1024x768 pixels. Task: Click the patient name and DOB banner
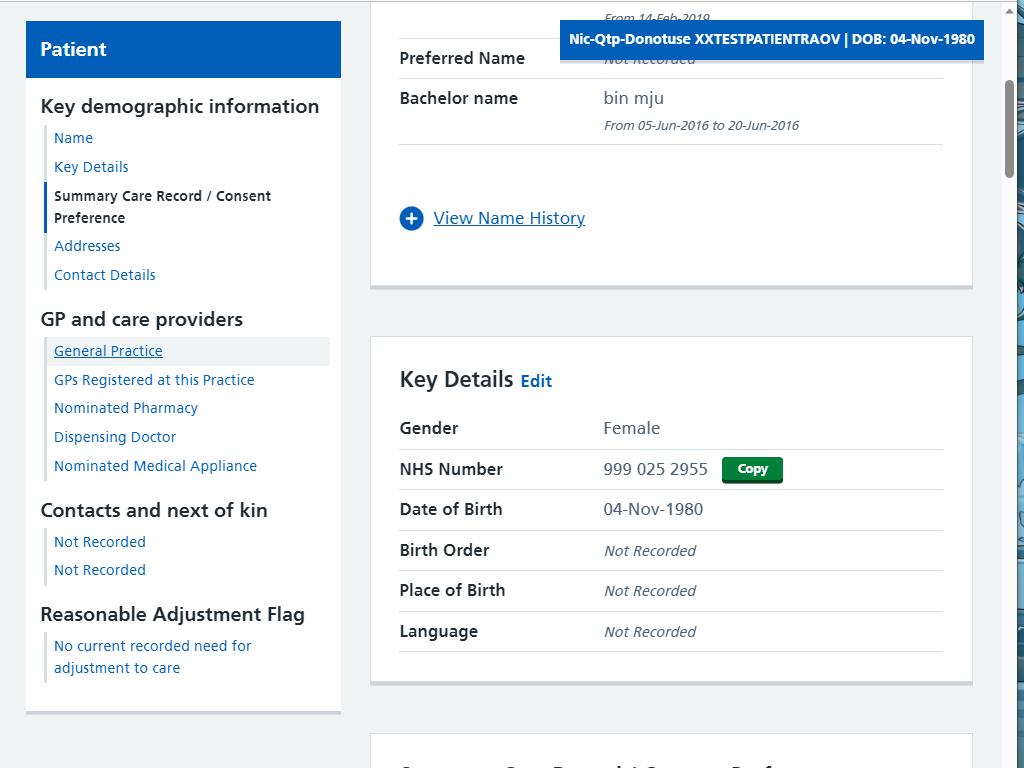click(x=772, y=39)
